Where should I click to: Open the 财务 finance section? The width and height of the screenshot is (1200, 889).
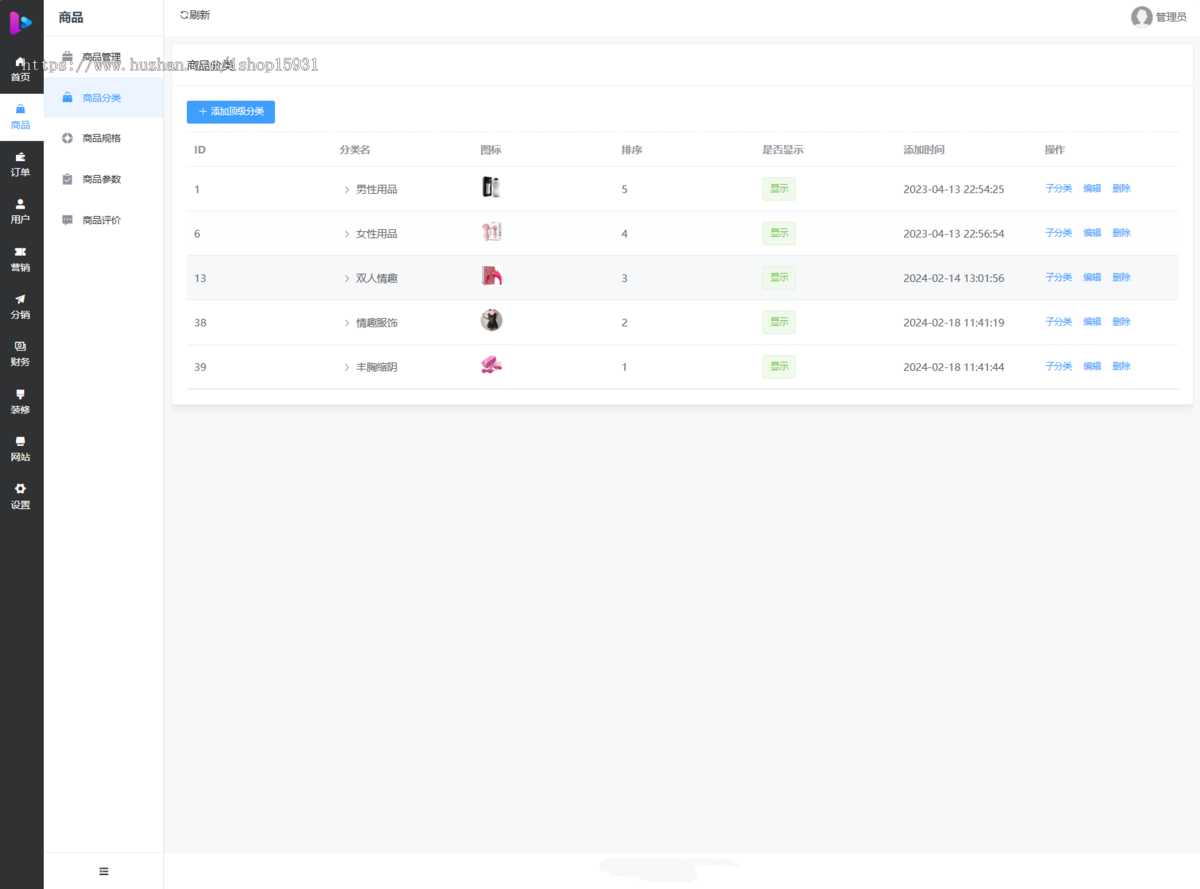tap(21, 354)
